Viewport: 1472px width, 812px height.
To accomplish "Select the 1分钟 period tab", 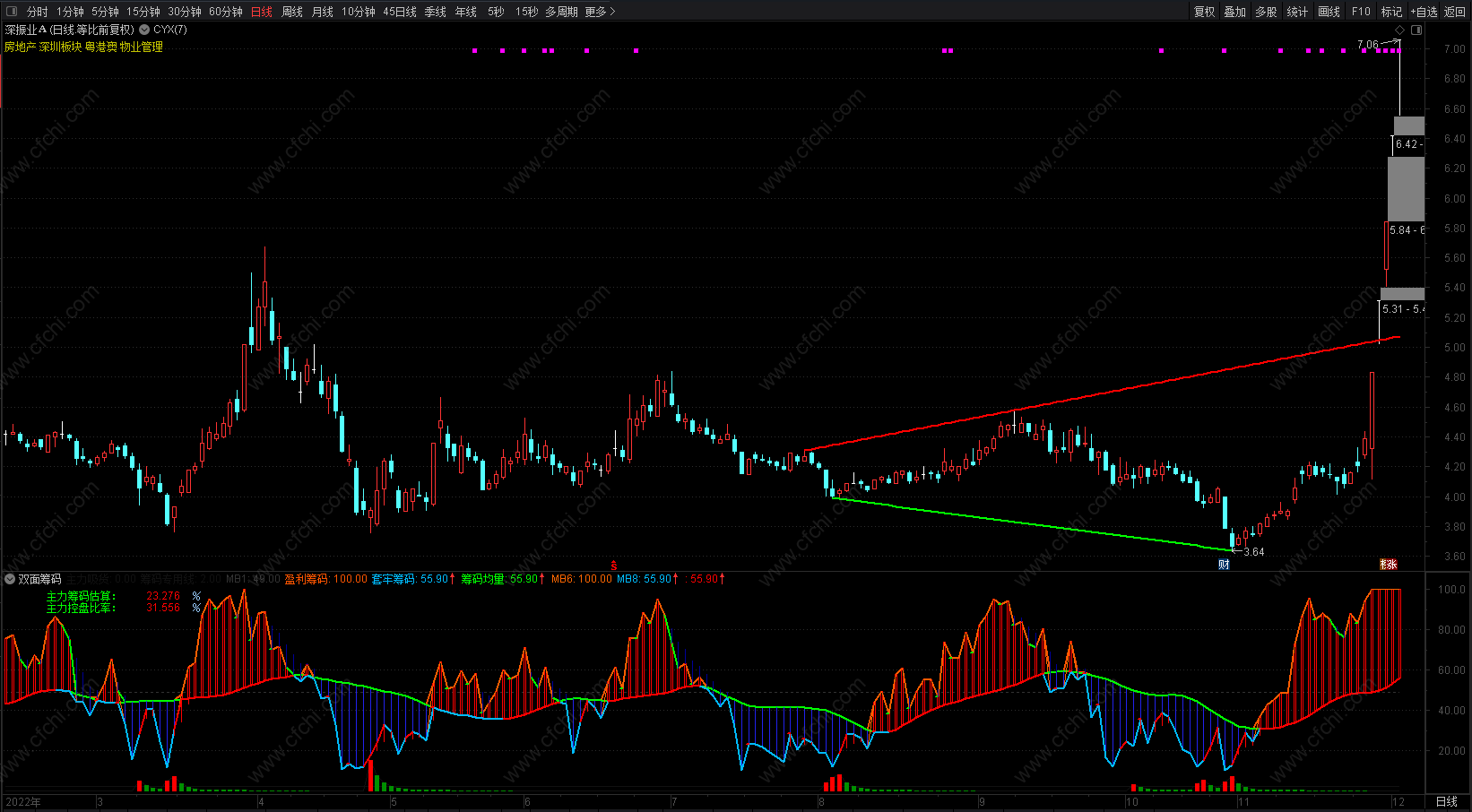I will [x=70, y=12].
